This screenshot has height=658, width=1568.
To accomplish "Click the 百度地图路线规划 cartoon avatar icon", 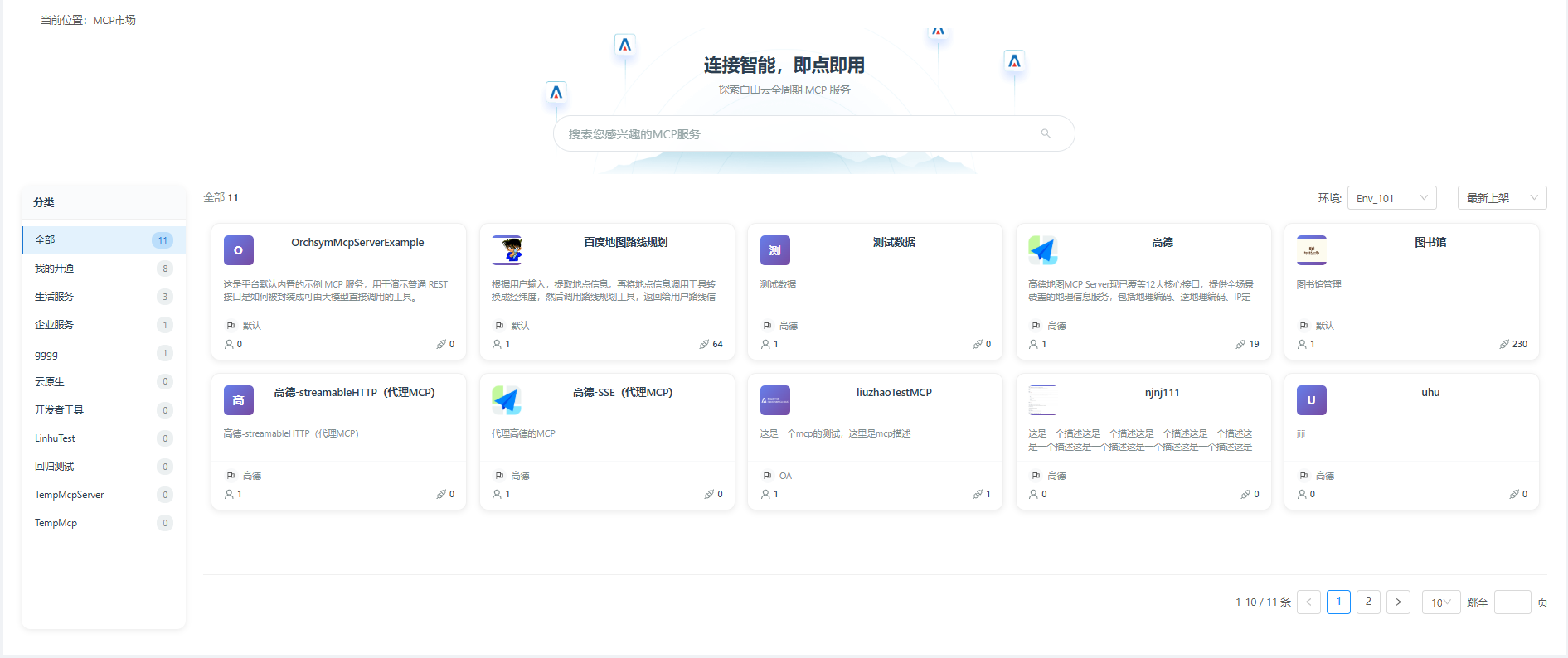I will [x=507, y=250].
